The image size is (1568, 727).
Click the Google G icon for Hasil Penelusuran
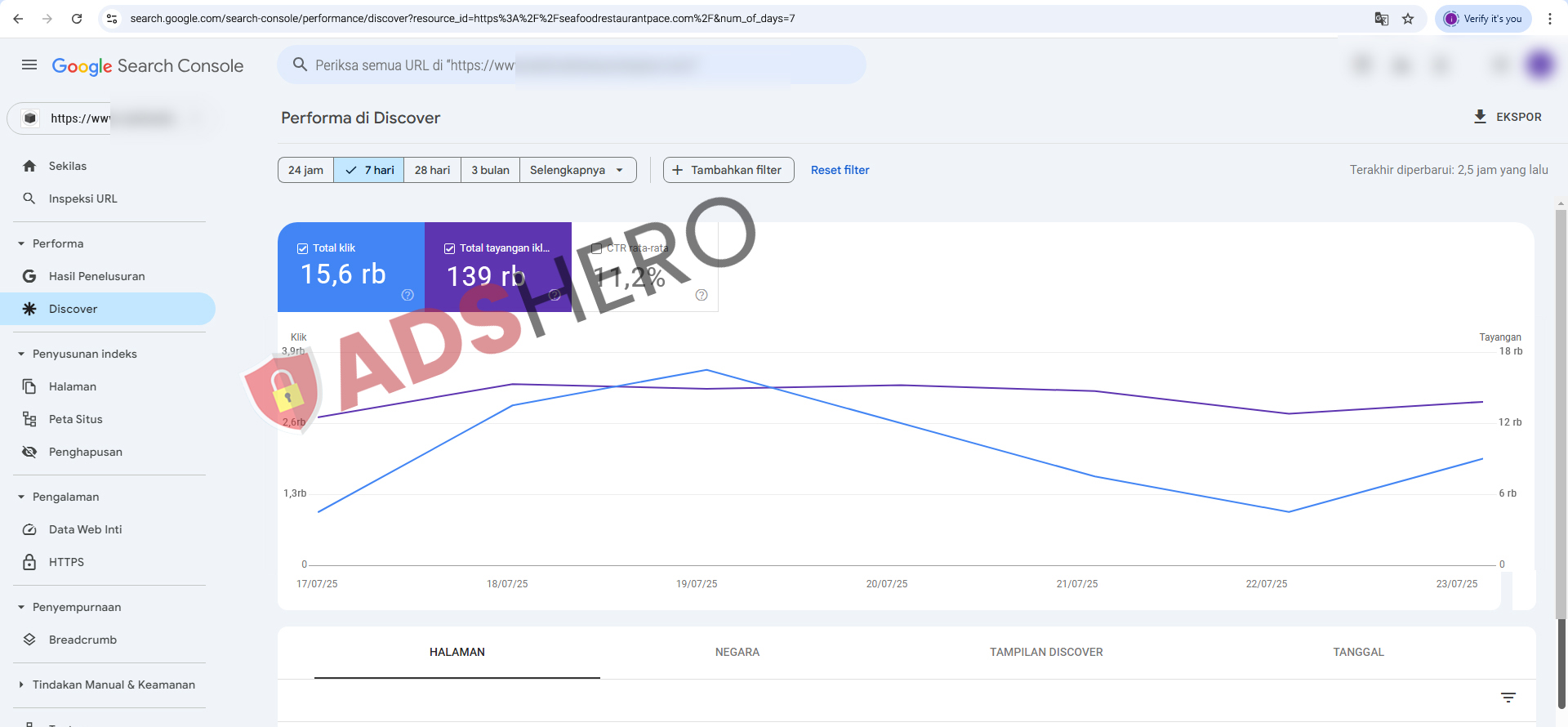pyautogui.click(x=29, y=276)
